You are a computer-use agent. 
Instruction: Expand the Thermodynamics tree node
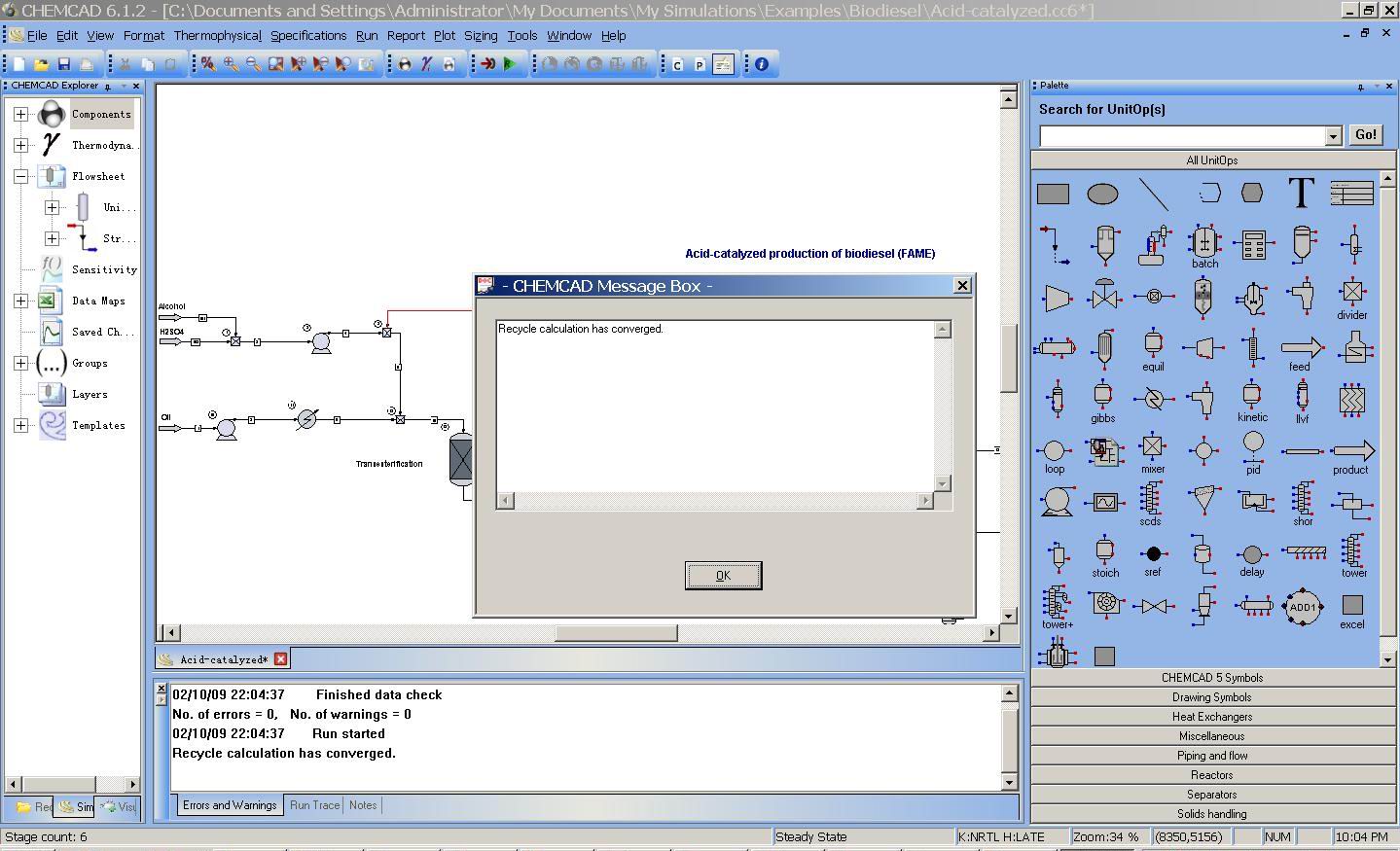pyautogui.click(x=20, y=145)
